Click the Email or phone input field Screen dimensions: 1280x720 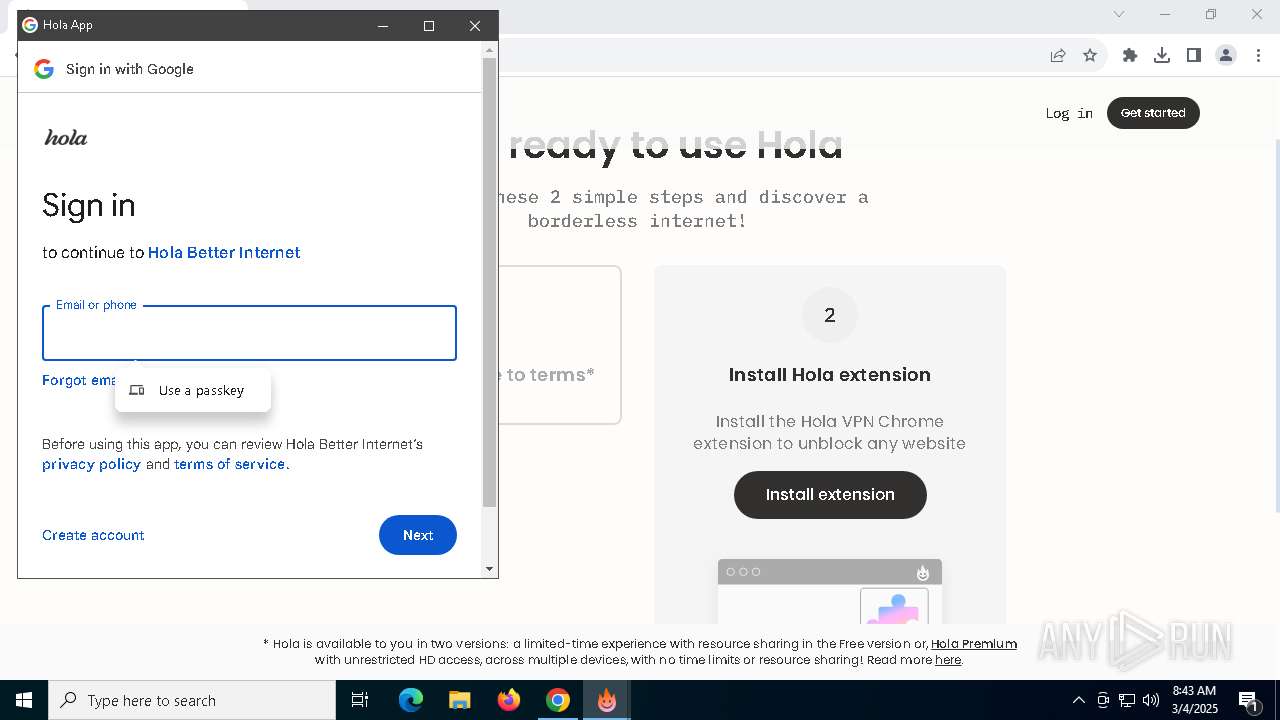[x=249, y=333]
